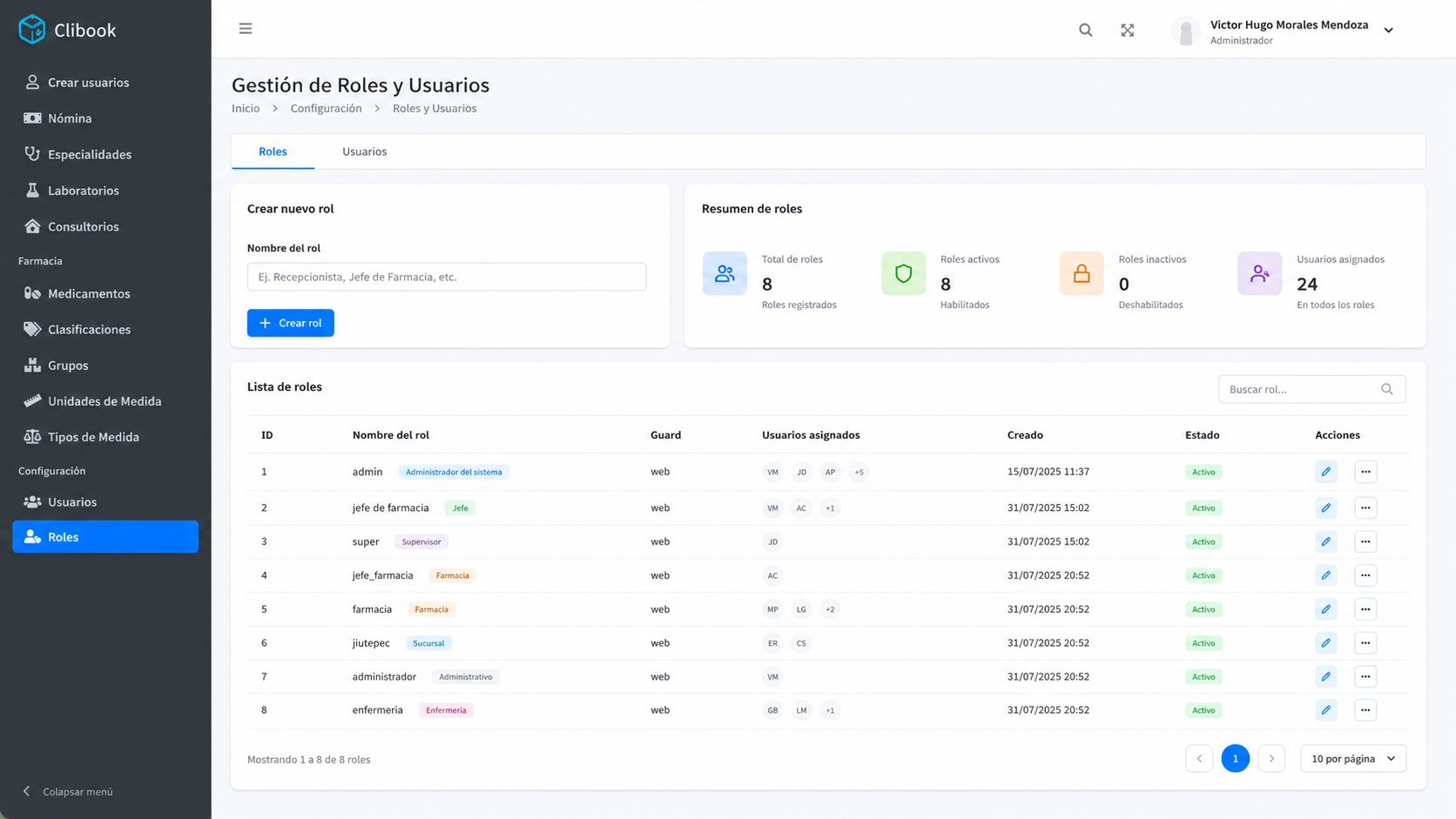
Task: Edit the farmacia role with pencil icon
Action: point(1325,609)
